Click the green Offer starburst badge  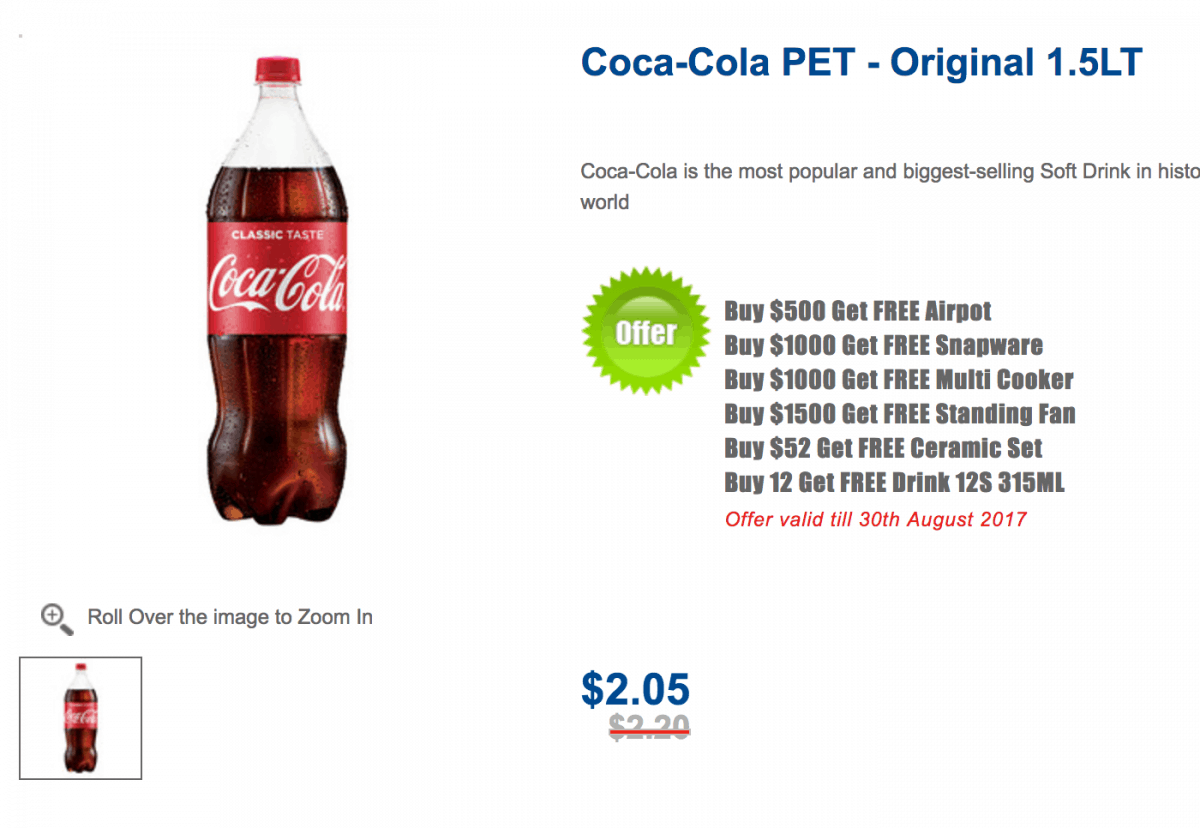click(x=645, y=331)
